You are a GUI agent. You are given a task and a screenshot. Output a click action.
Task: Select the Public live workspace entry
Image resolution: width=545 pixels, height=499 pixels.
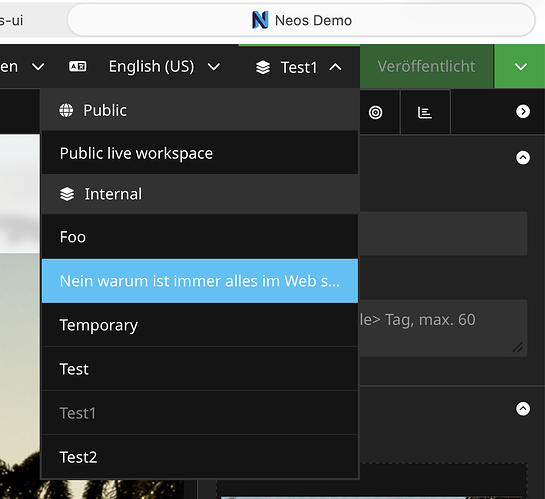(x=200, y=153)
